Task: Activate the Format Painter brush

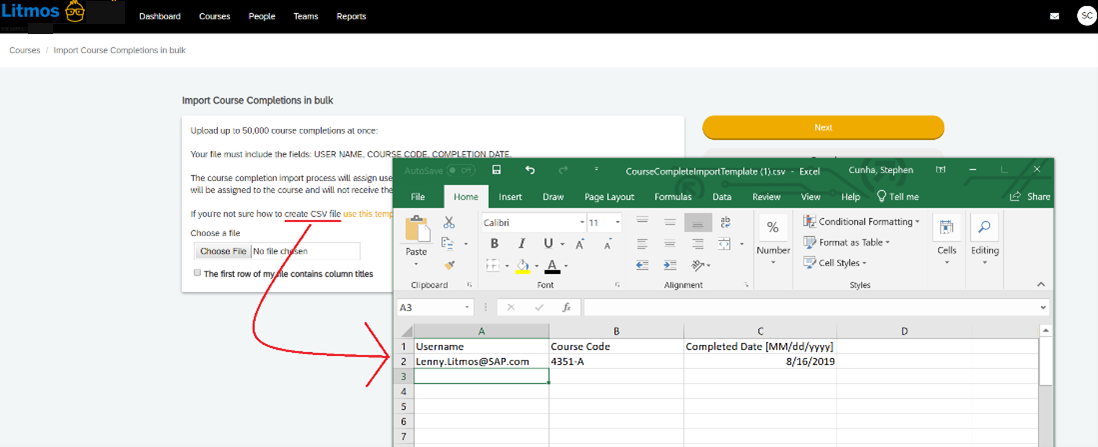Action: tap(449, 265)
